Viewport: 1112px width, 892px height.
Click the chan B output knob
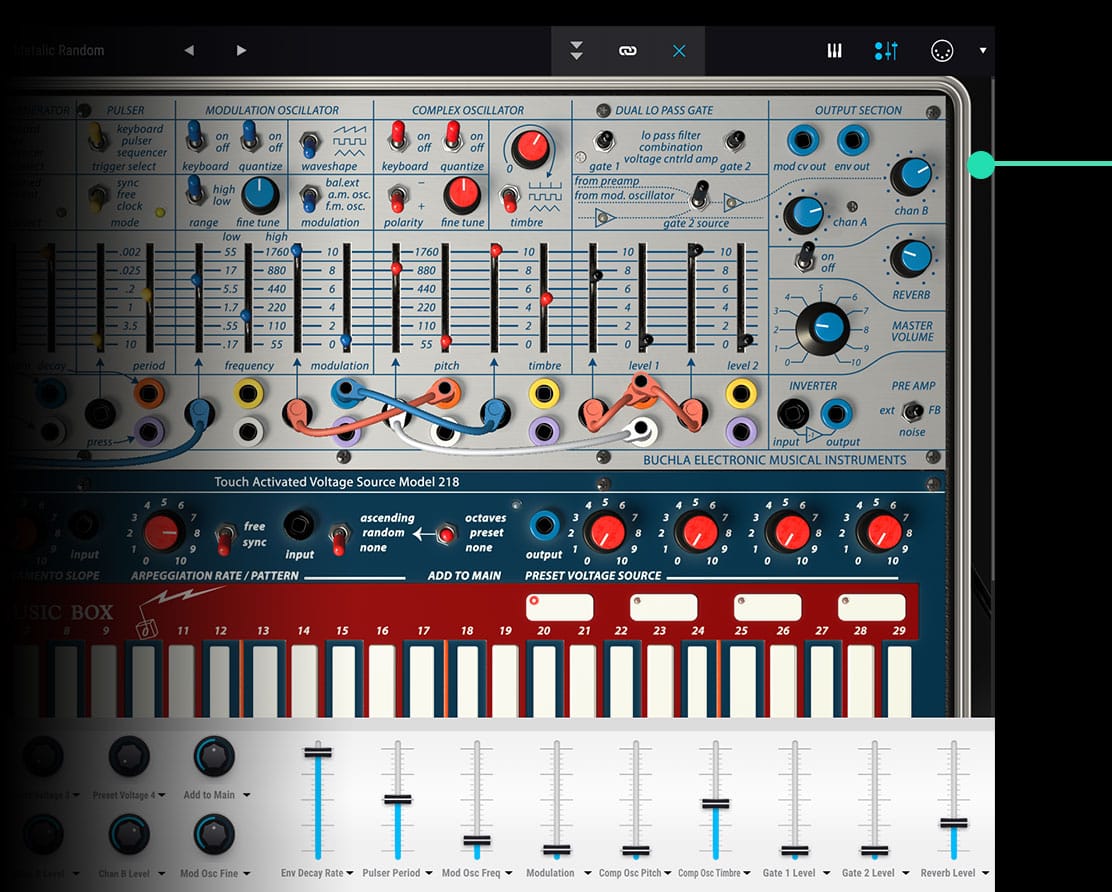911,176
